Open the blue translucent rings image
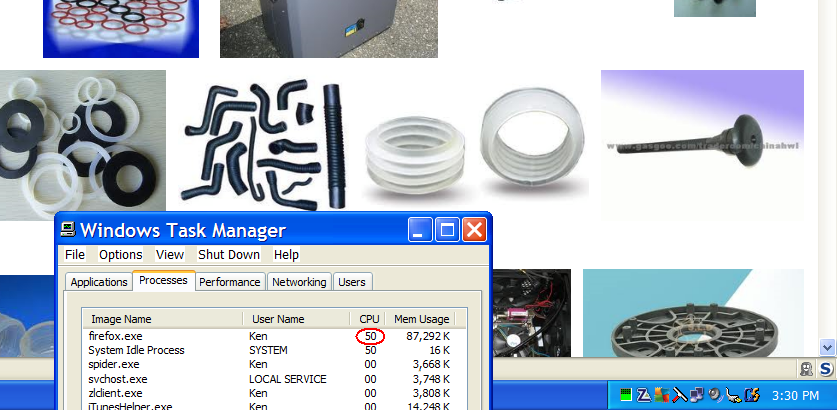Screen dimensions: 837x410 pos(27,316)
